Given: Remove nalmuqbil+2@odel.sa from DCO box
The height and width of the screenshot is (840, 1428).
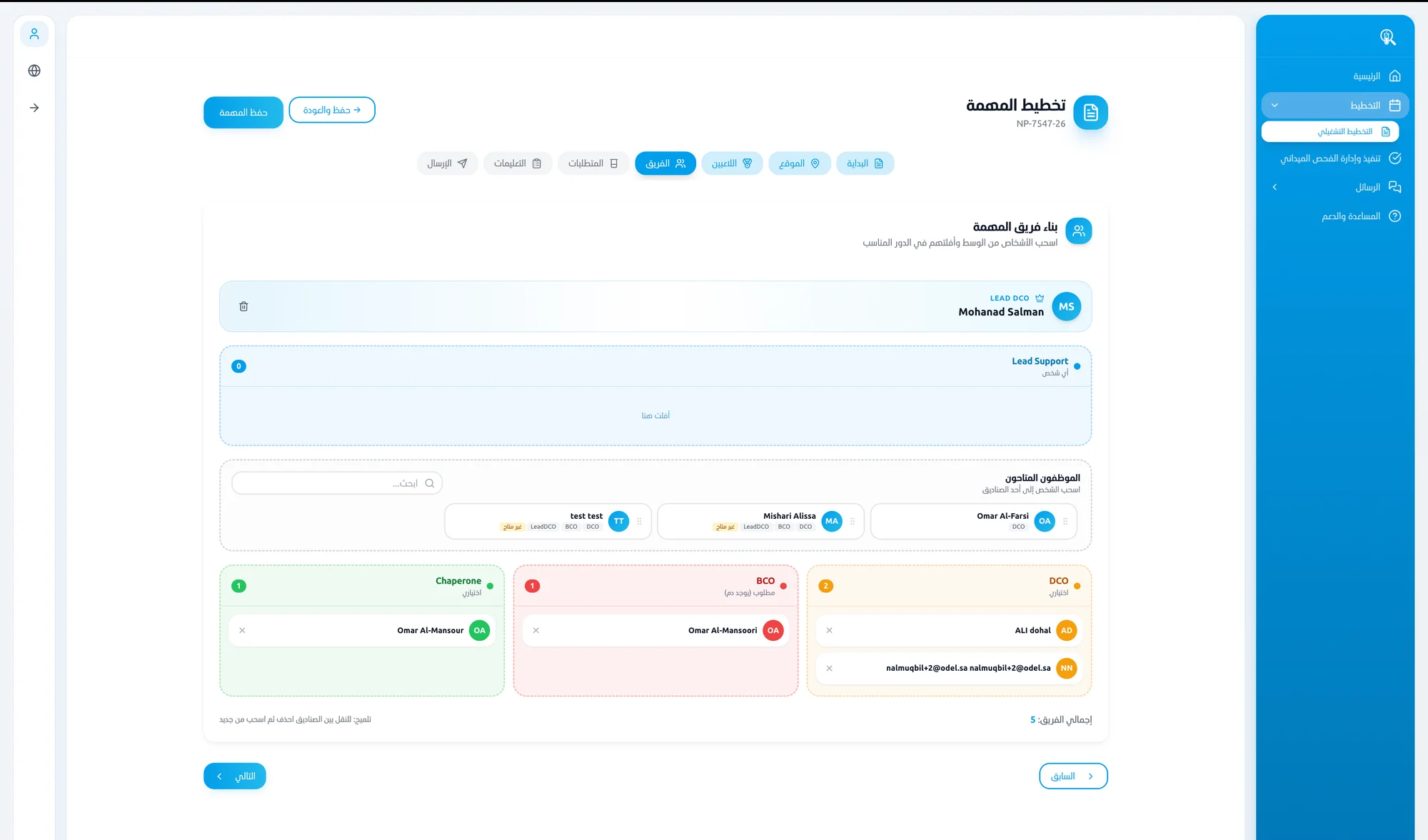Looking at the screenshot, I should coord(829,668).
